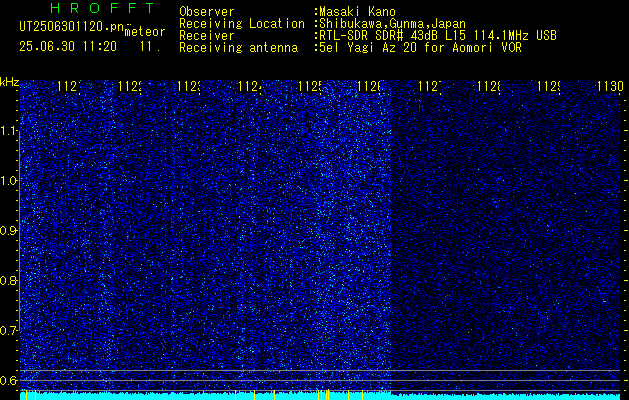
Task: Click the 1129 time marker before 1130
Action: tap(549, 86)
